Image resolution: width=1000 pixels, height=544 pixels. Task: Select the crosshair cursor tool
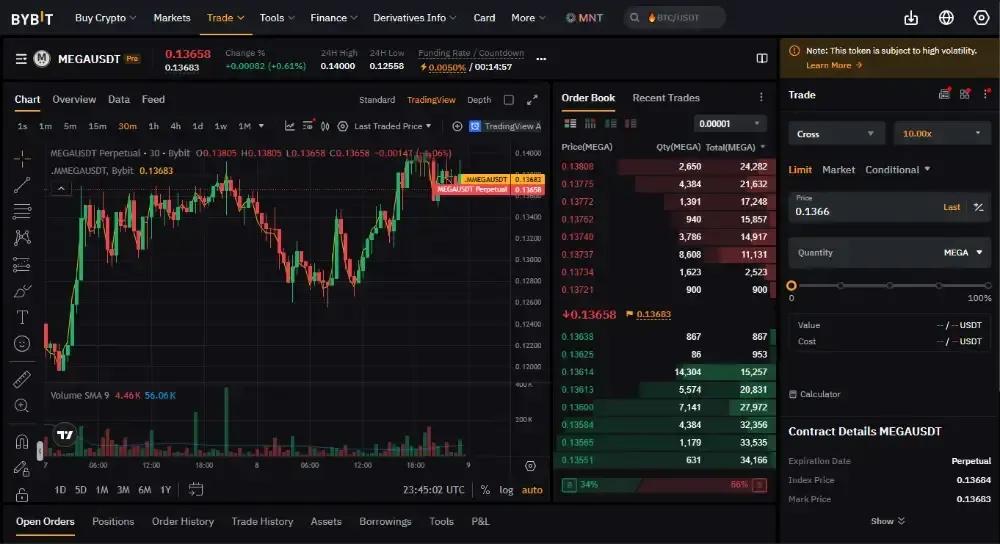tap(22, 158)
